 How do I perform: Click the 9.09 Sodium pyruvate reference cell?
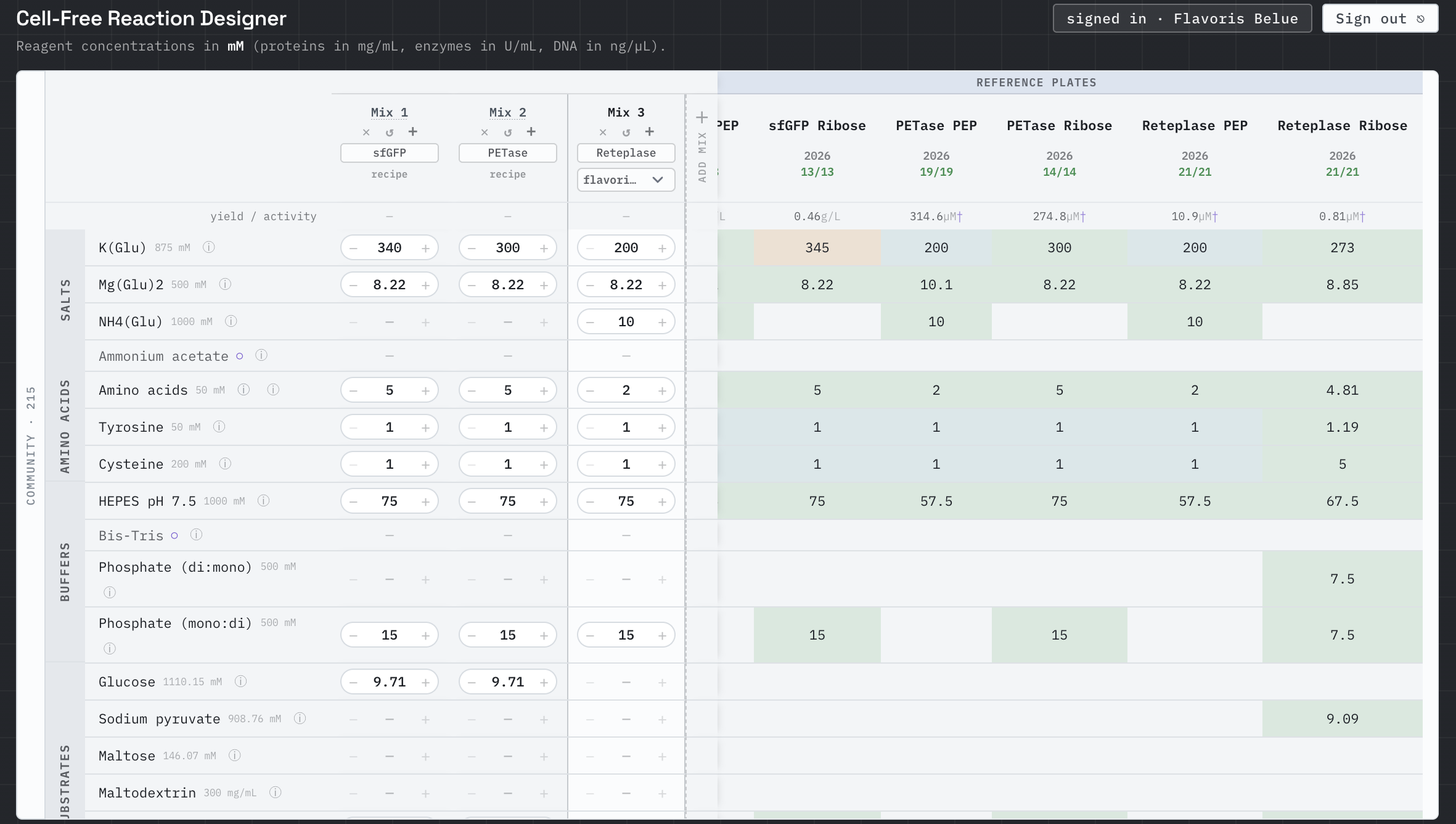click(1343, 719)
